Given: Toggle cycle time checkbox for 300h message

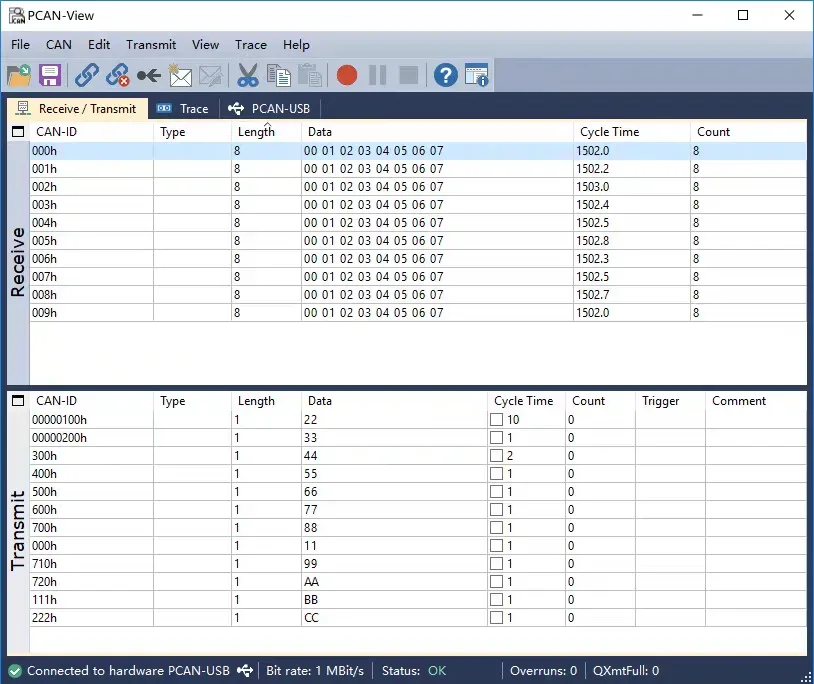Looking at the screenshot, I should click(x=496, y=456).
